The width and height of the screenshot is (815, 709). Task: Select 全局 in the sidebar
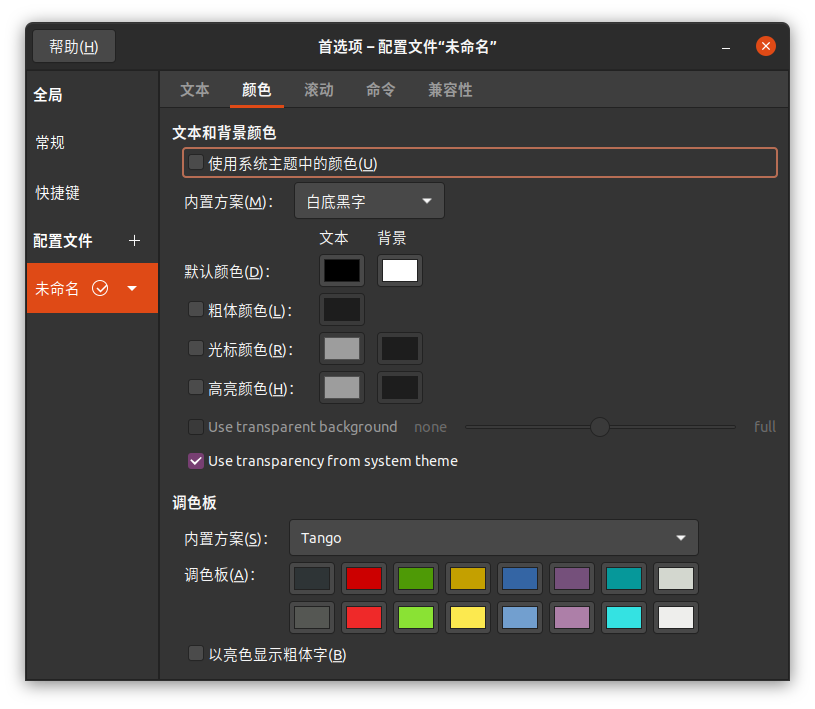click(x=49, y=94)
